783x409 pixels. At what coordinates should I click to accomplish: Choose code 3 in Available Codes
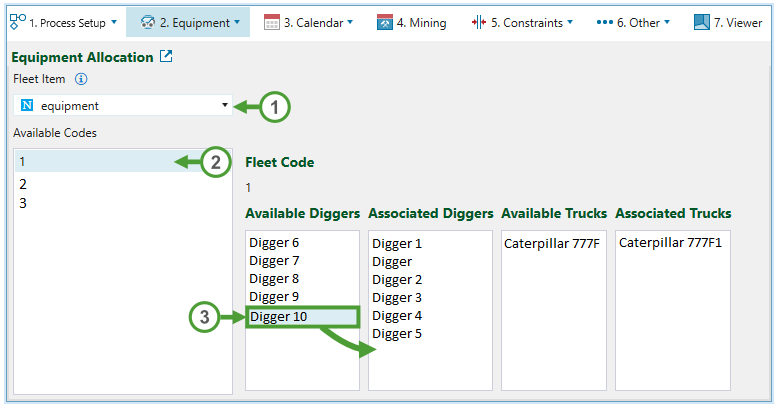click(x=22, y=203)
